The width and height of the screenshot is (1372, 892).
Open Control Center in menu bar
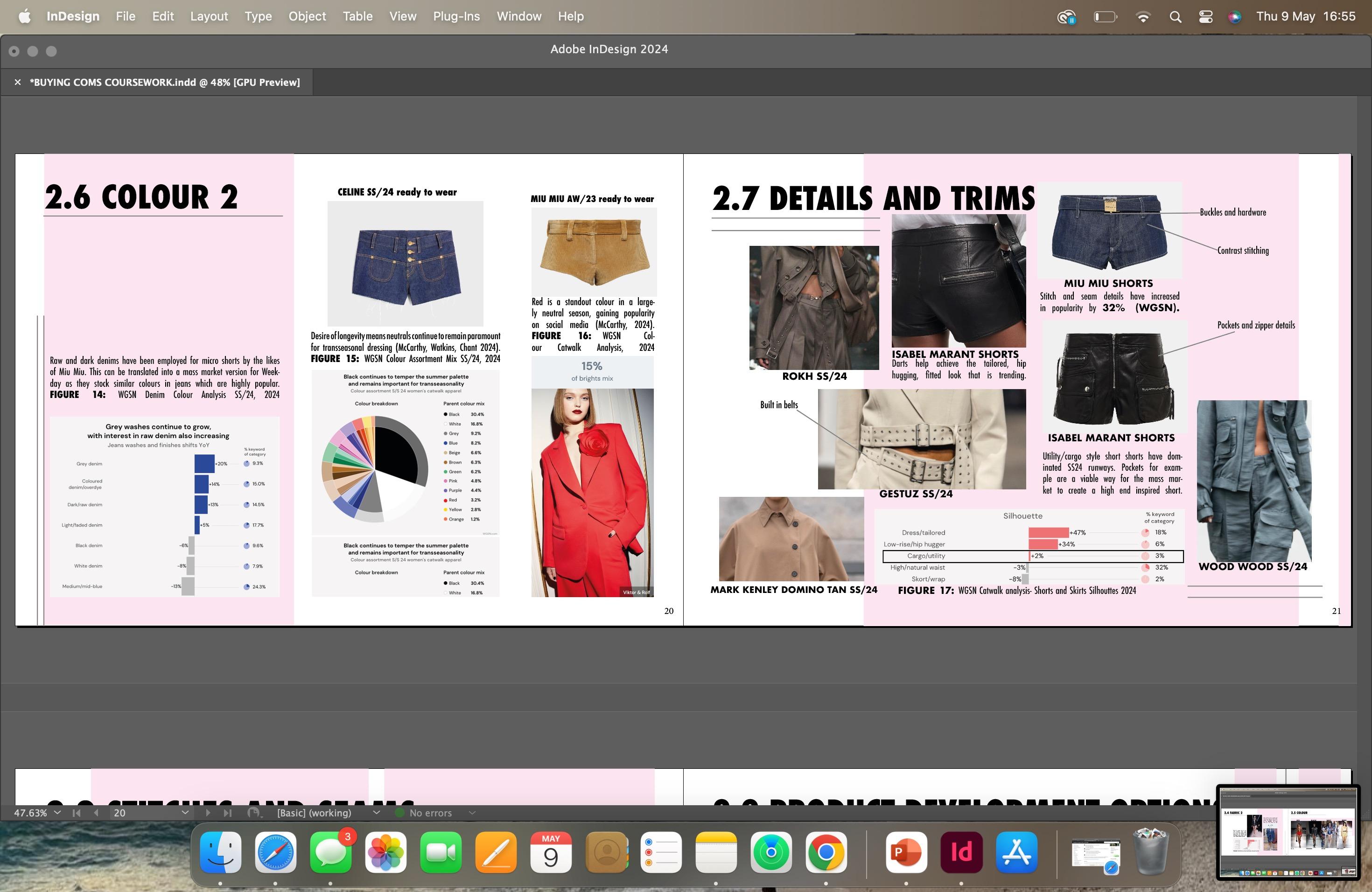click(1205, 17)
